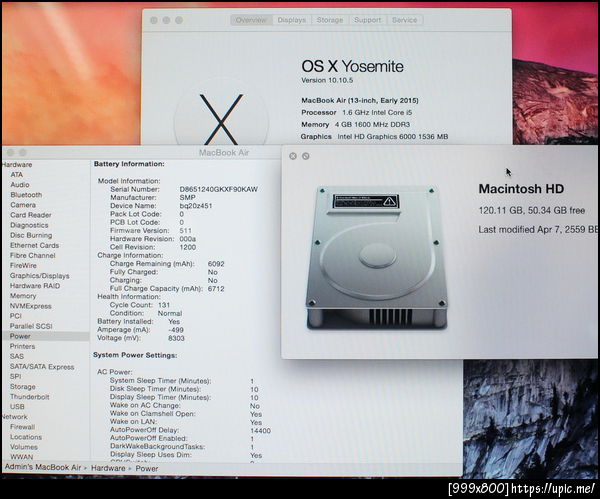
Task: Select the Overview tab
Action: (x=251, y=20)
